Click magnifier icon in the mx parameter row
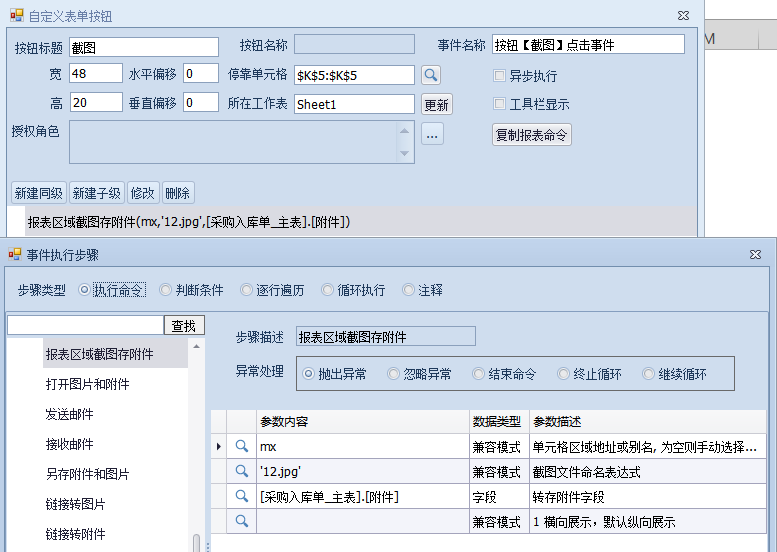 (x=241, y=446)
